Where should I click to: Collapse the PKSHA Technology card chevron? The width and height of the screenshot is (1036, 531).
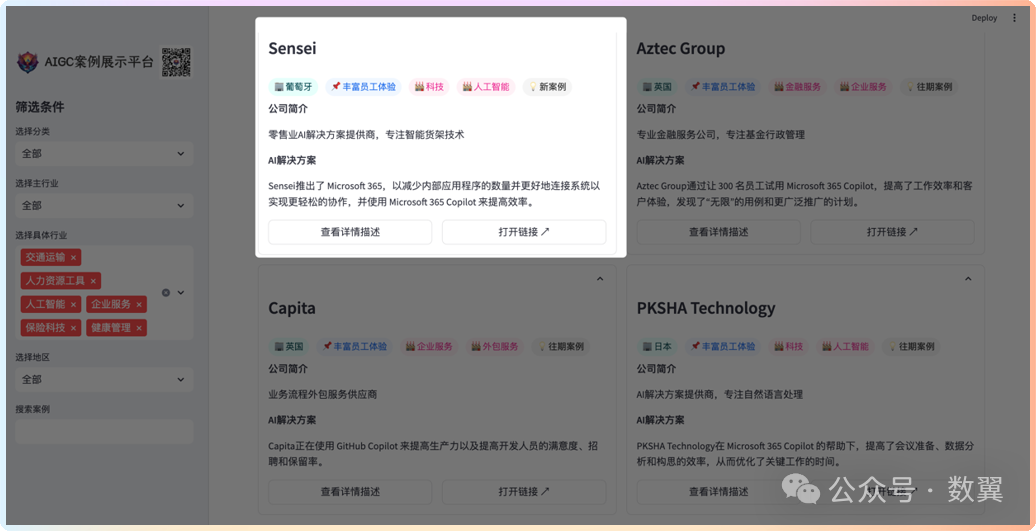[968, 279]
